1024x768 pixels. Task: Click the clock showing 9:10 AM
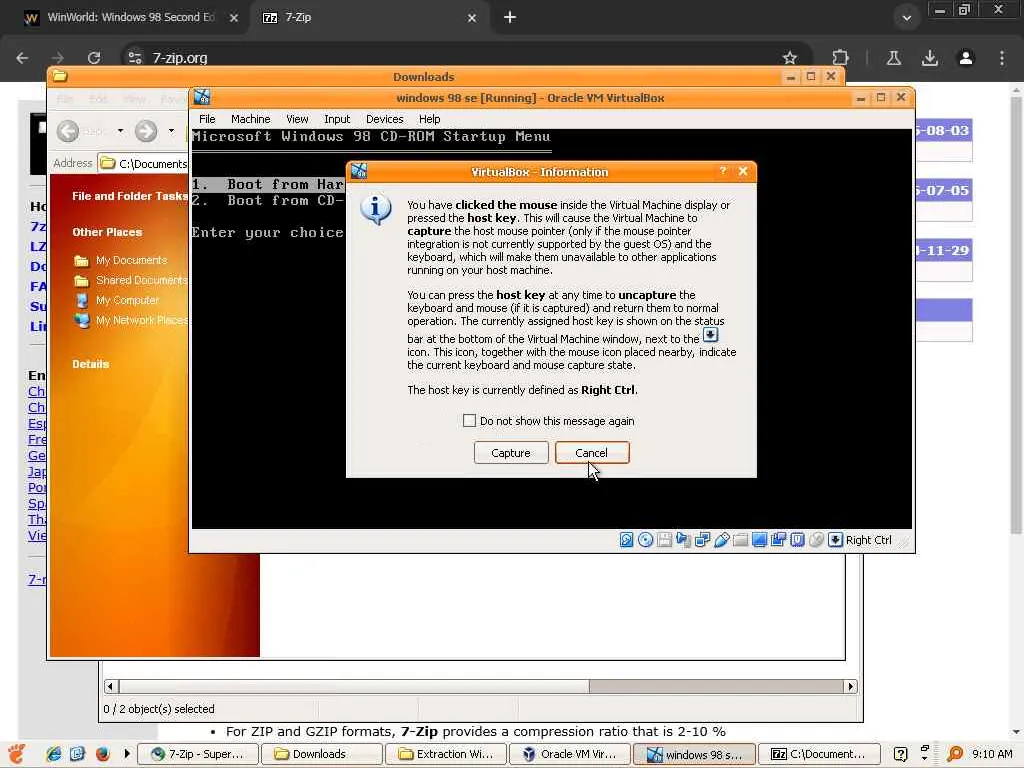coord(992,754)
